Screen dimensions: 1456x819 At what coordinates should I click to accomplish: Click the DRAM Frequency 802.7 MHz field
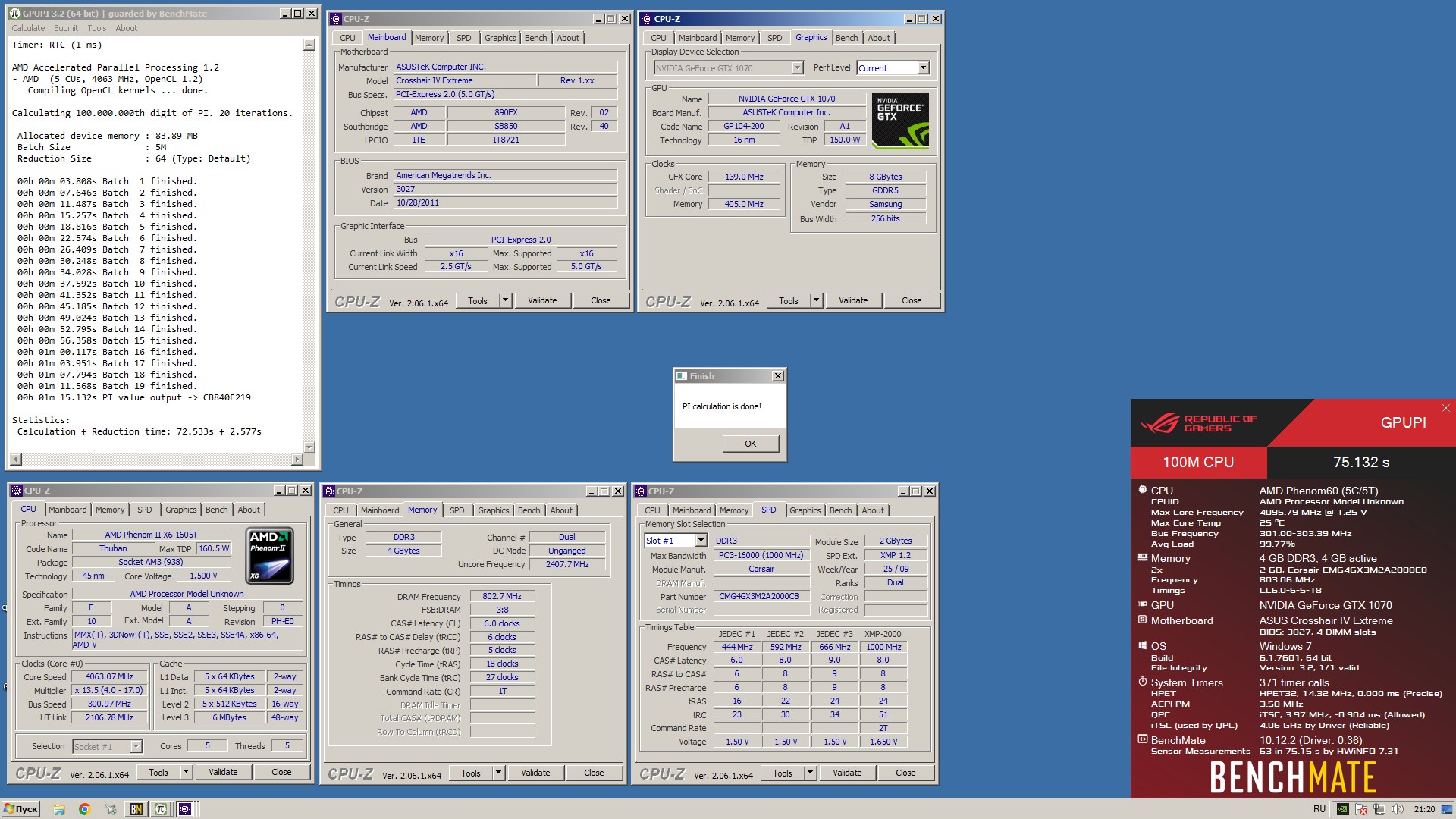pos(502,596)
